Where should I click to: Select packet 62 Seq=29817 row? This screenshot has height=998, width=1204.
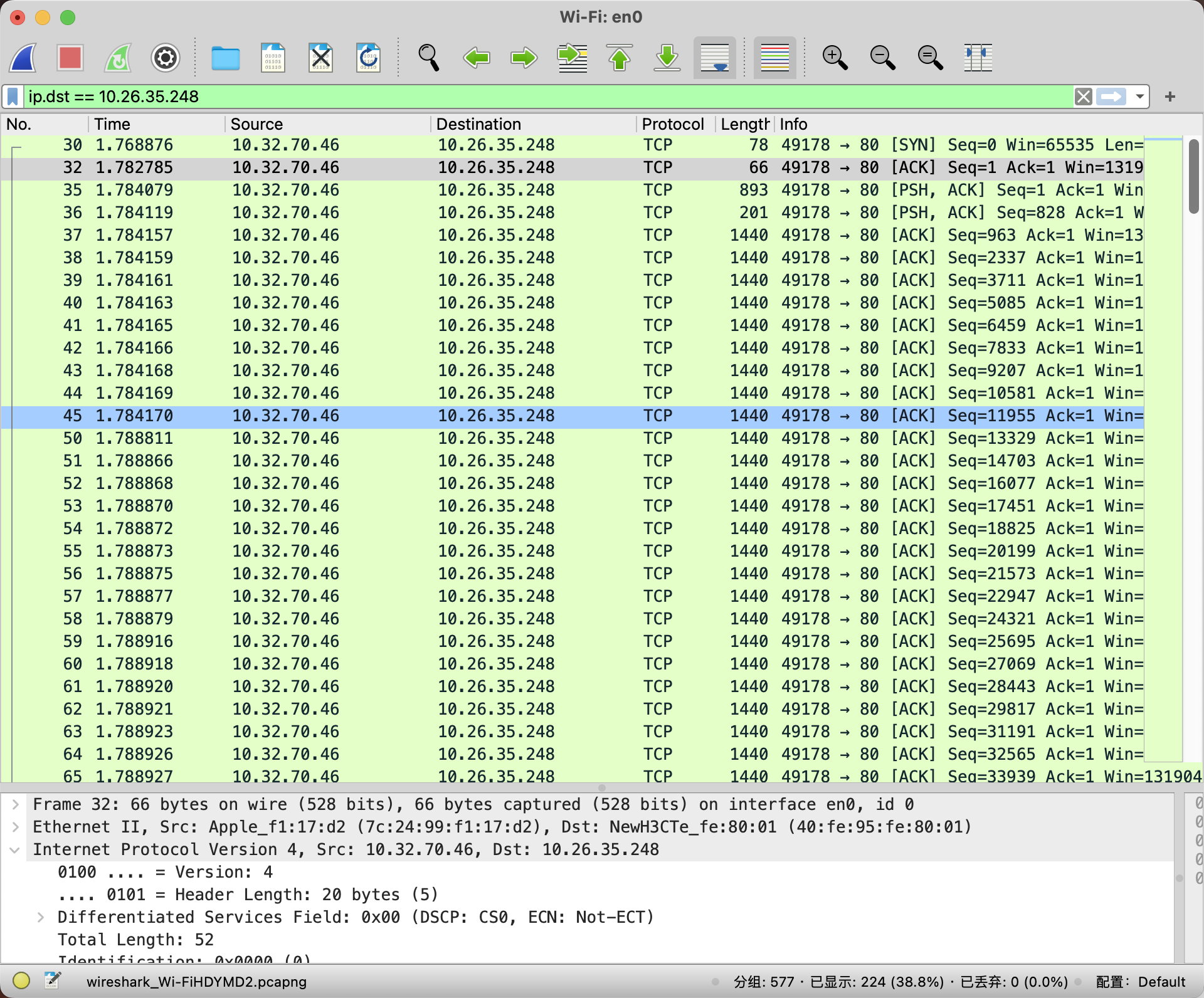[x=572, y=709]
